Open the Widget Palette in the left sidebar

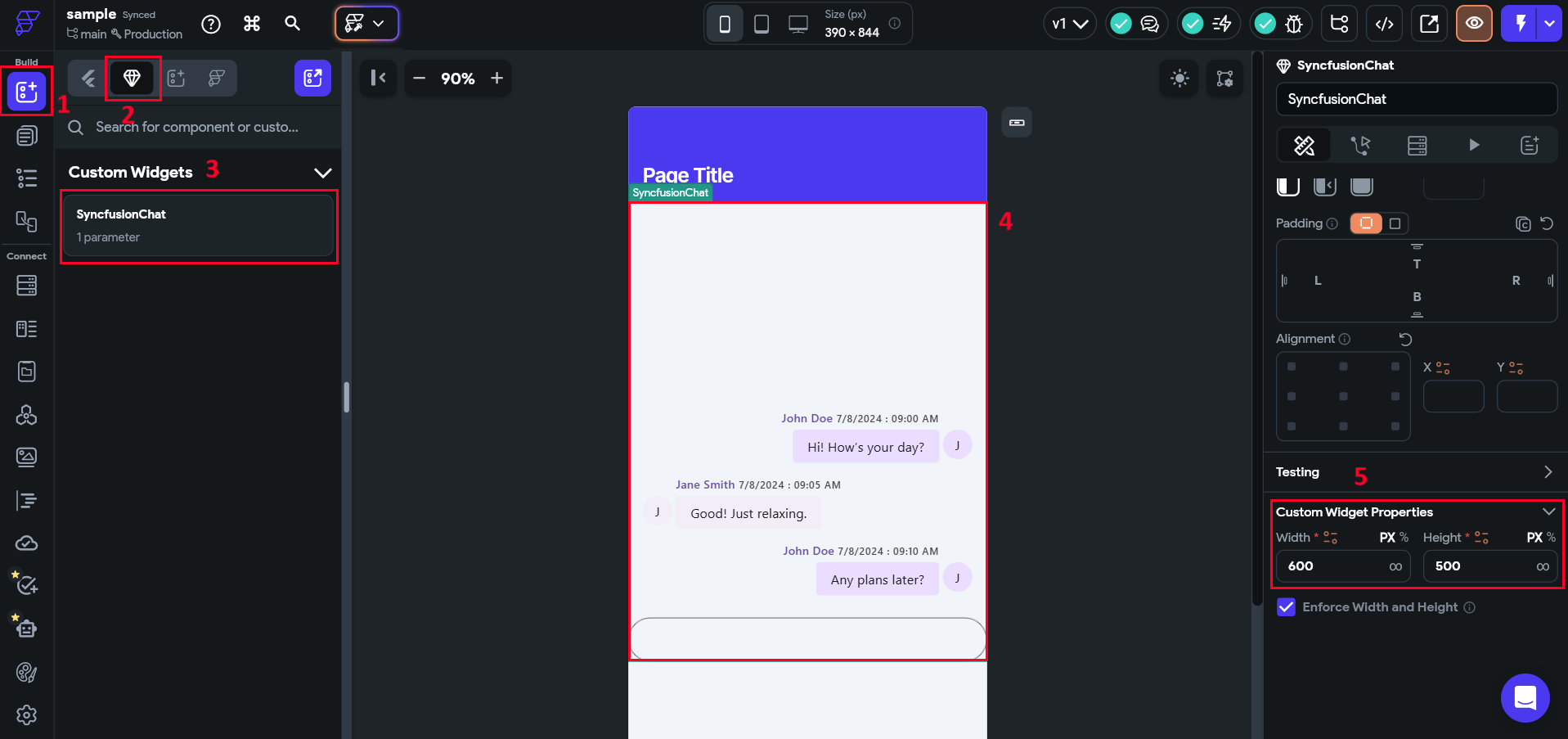[x=26, y=92]
